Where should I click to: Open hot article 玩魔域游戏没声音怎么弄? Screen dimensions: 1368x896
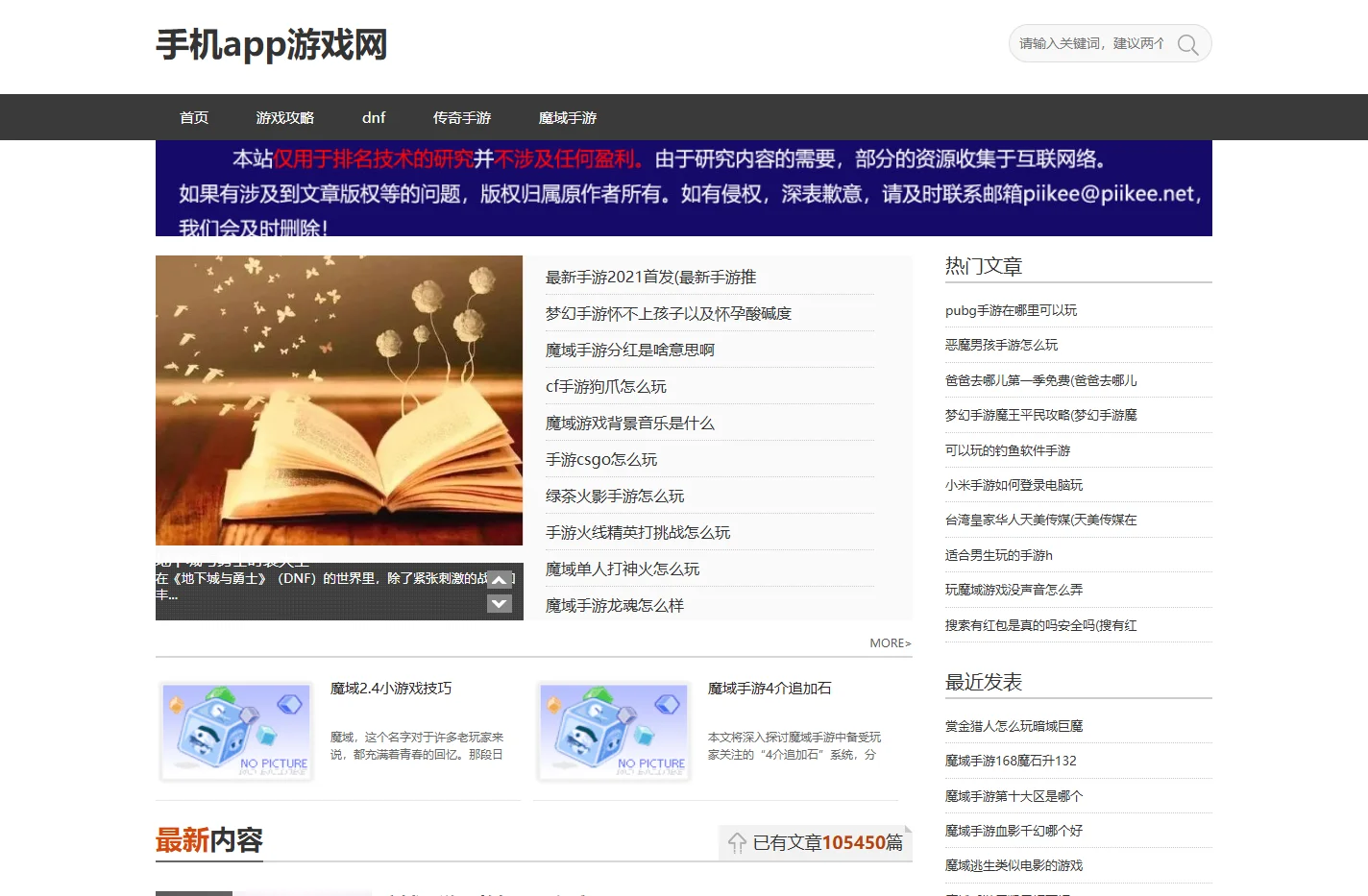[x=1014, y=590]
